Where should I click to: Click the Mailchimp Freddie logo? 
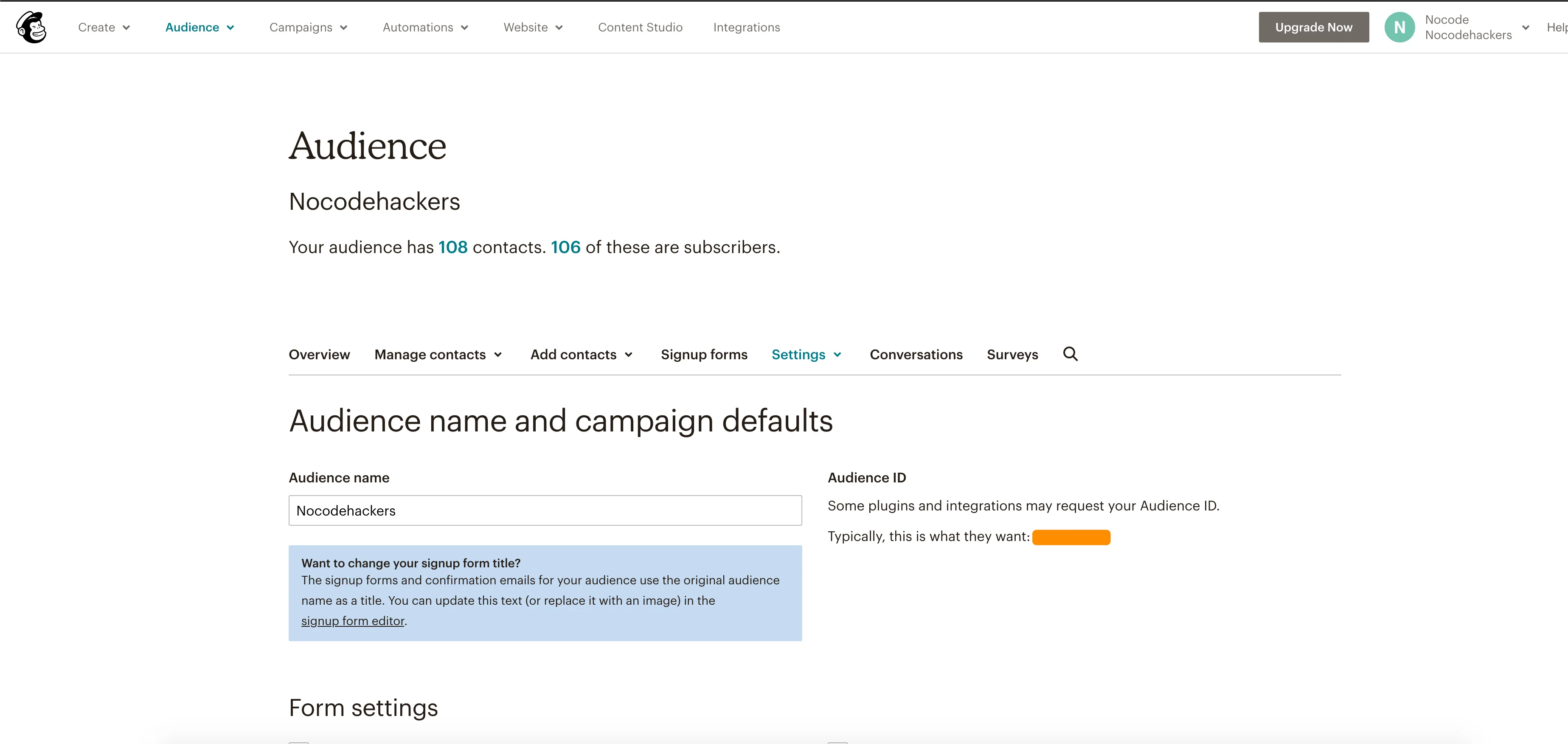31,28
